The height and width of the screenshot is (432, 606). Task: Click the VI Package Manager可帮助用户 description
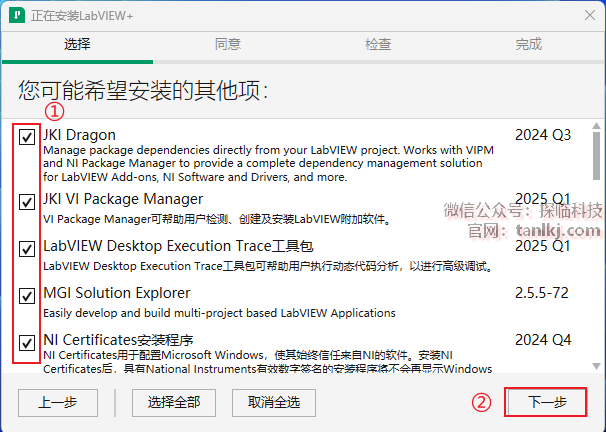coord(218,219)
